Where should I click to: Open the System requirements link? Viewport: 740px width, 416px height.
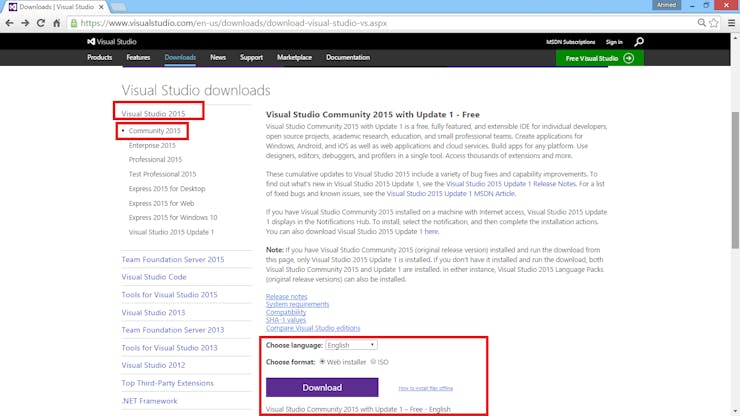pyautogui.click(x=297, y=305)
